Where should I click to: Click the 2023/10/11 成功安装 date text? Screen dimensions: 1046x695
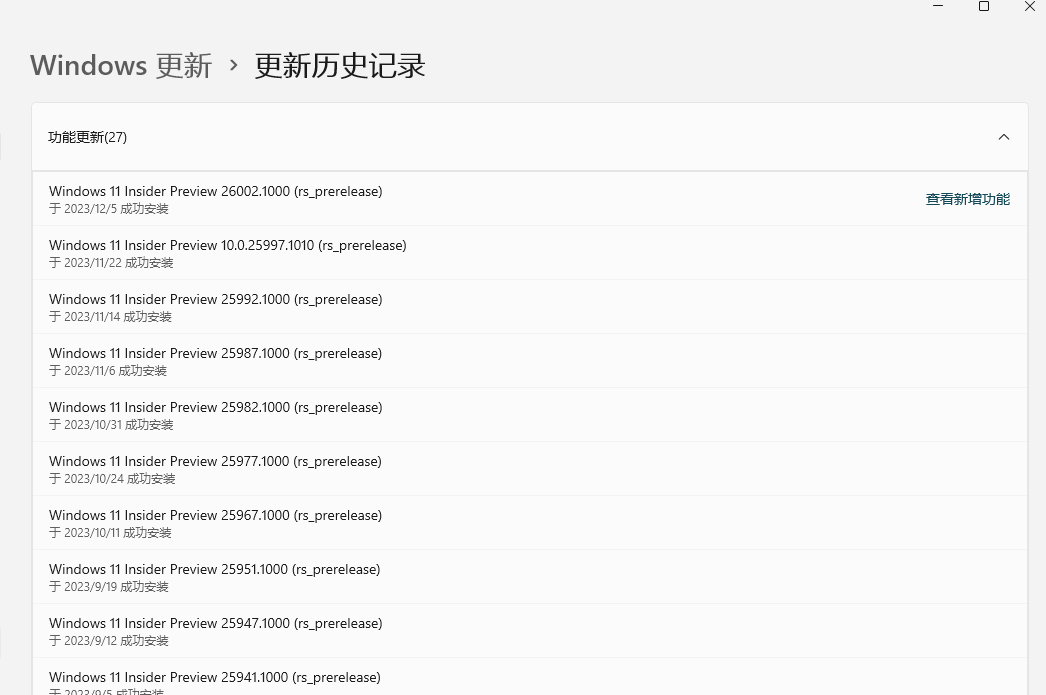click(x=110, y=533)
